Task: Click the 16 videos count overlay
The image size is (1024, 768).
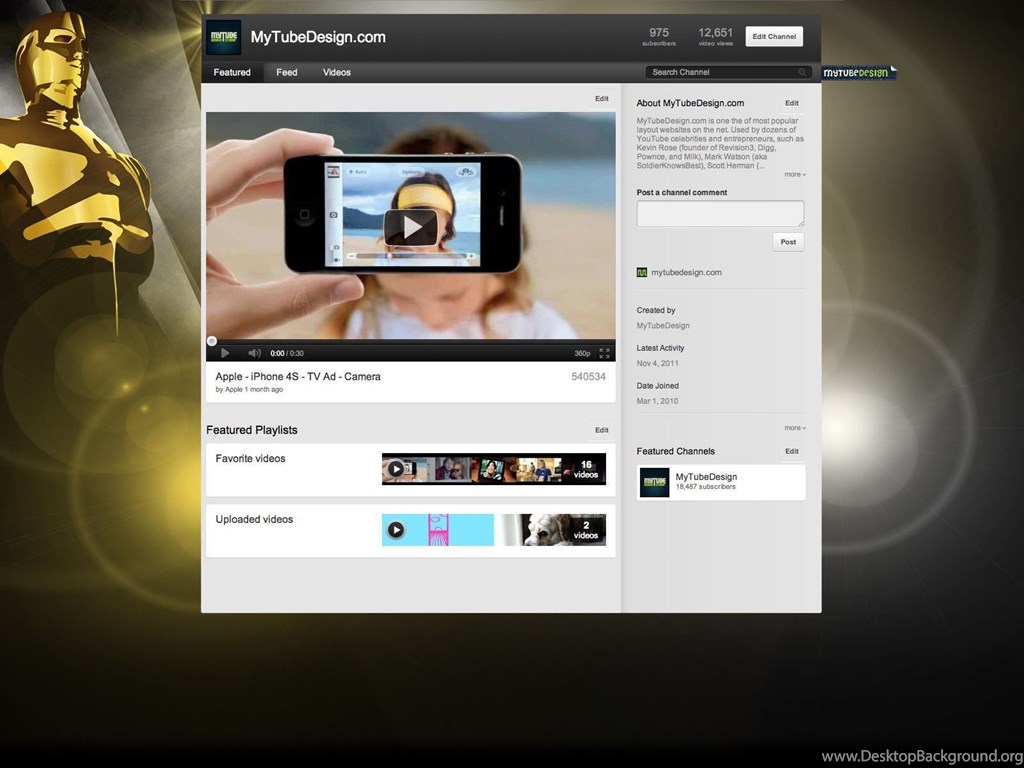Action: (586, 469)
